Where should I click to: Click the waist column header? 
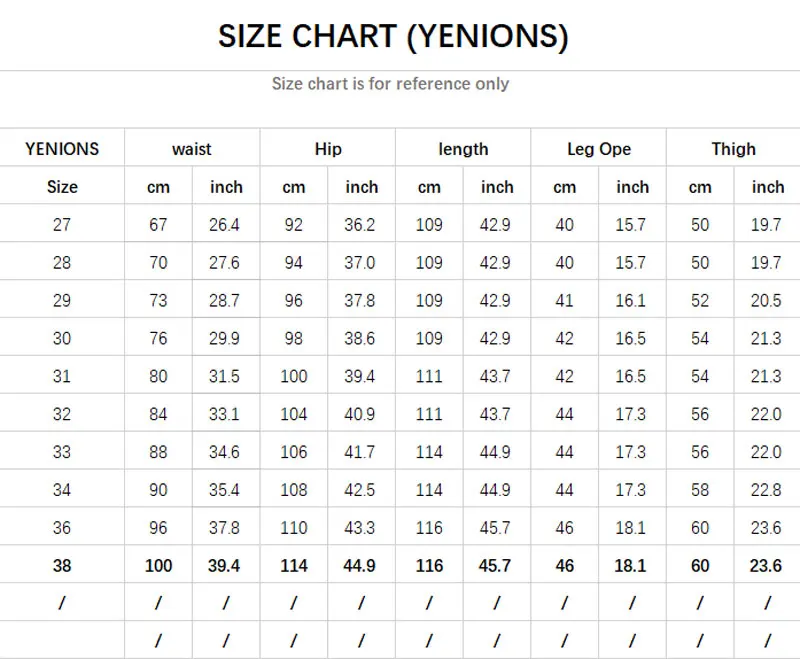[x=191, y=149]
